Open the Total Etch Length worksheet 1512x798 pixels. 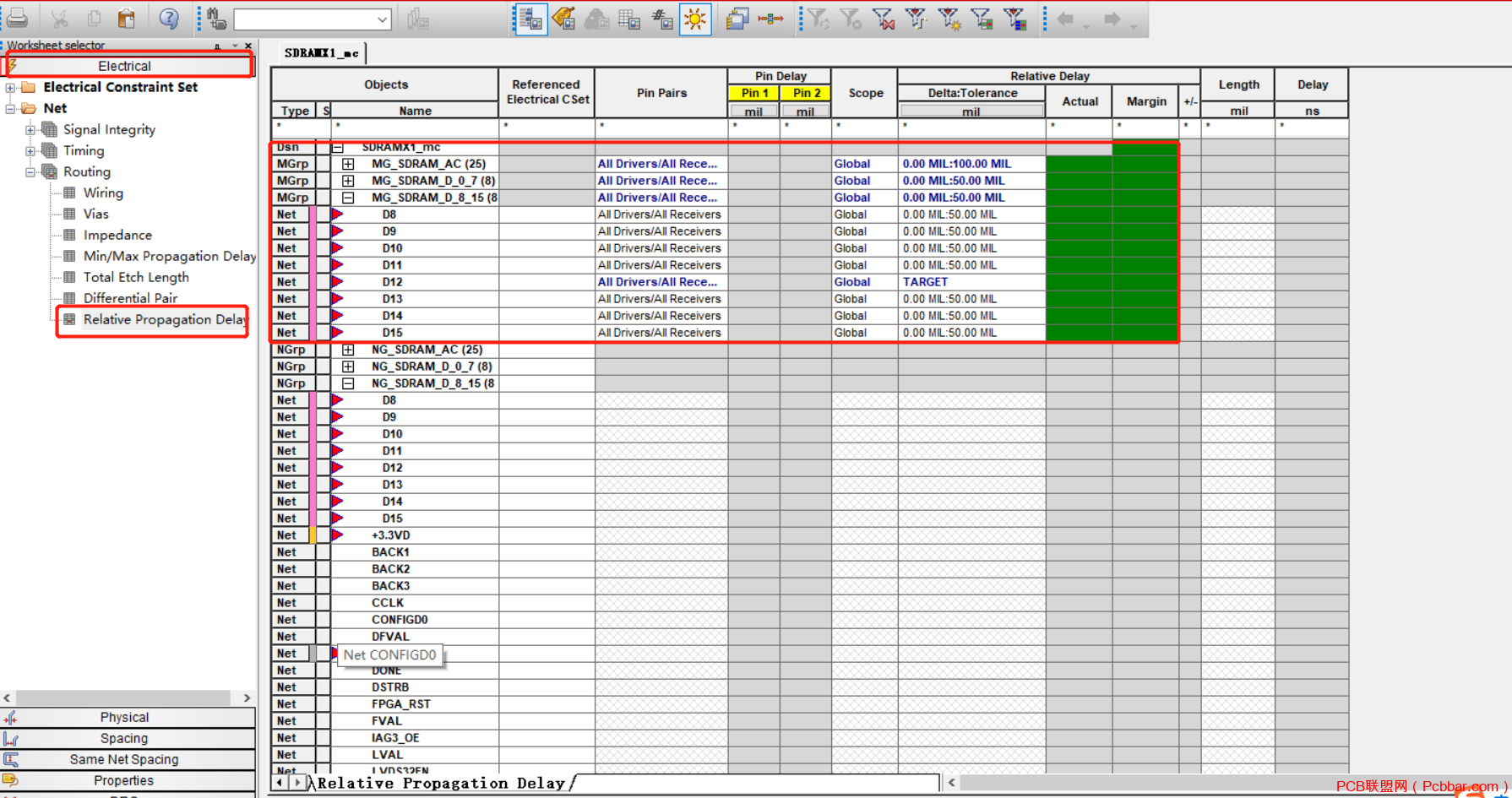(x=136, y=277)
